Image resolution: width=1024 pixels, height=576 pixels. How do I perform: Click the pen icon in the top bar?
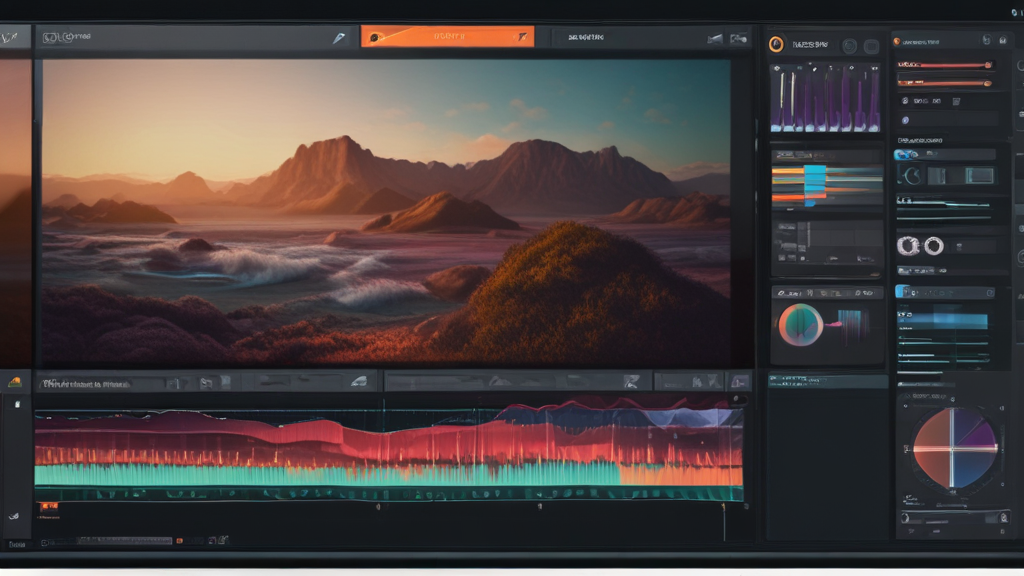point(338,38)
